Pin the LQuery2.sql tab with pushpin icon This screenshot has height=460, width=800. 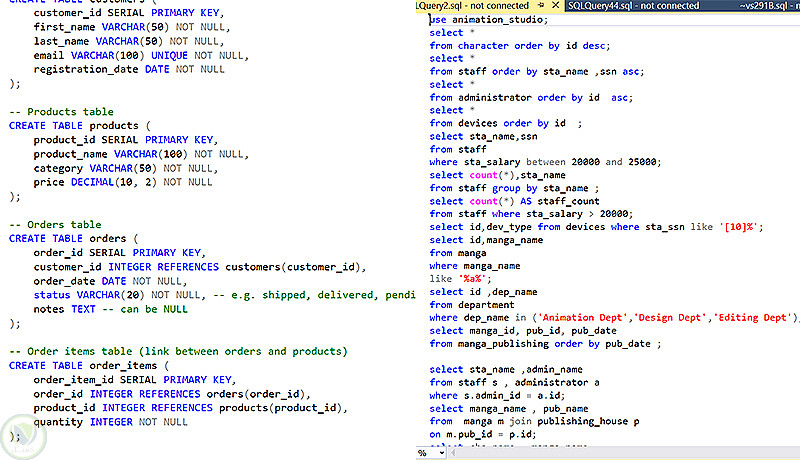(x=541, y=6)
